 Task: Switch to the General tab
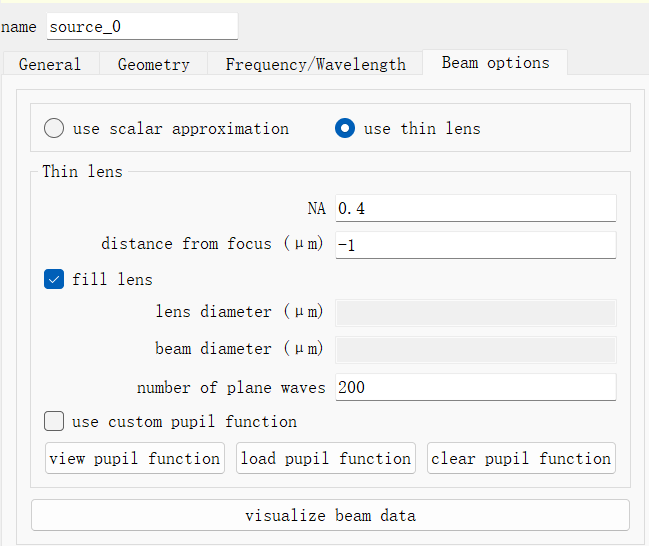[x=50, y=64]
